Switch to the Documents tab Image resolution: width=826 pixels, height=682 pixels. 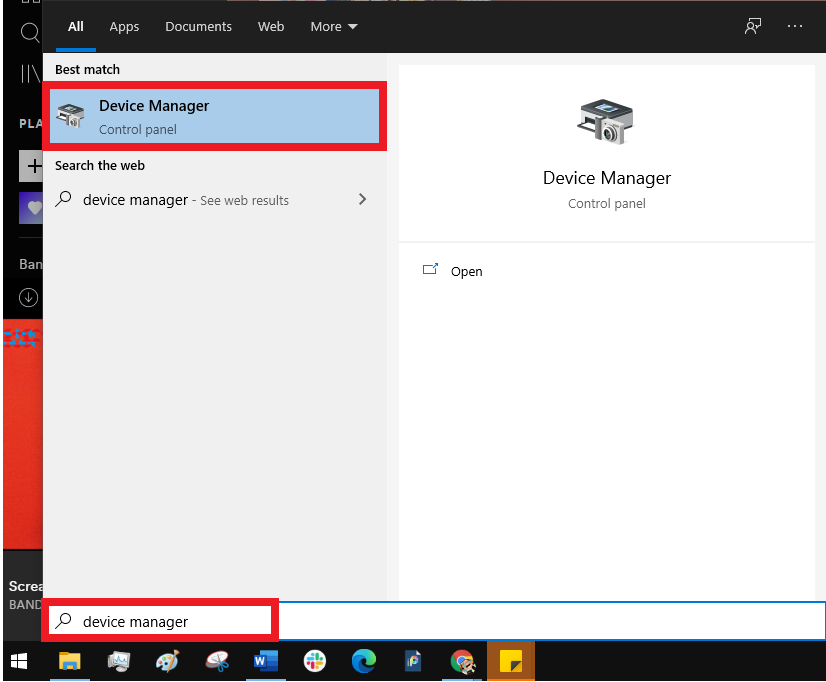coord(198,27)
